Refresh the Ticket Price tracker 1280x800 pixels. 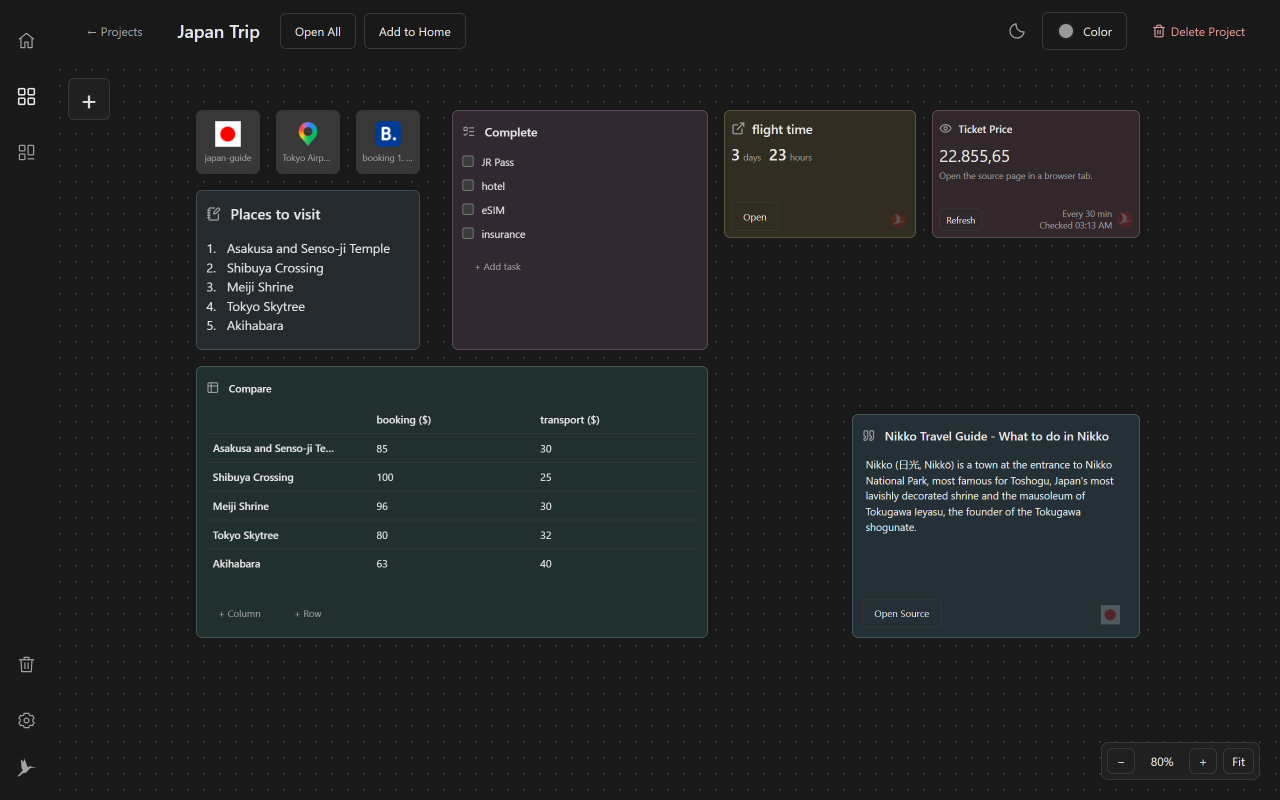tap(961, 220)
